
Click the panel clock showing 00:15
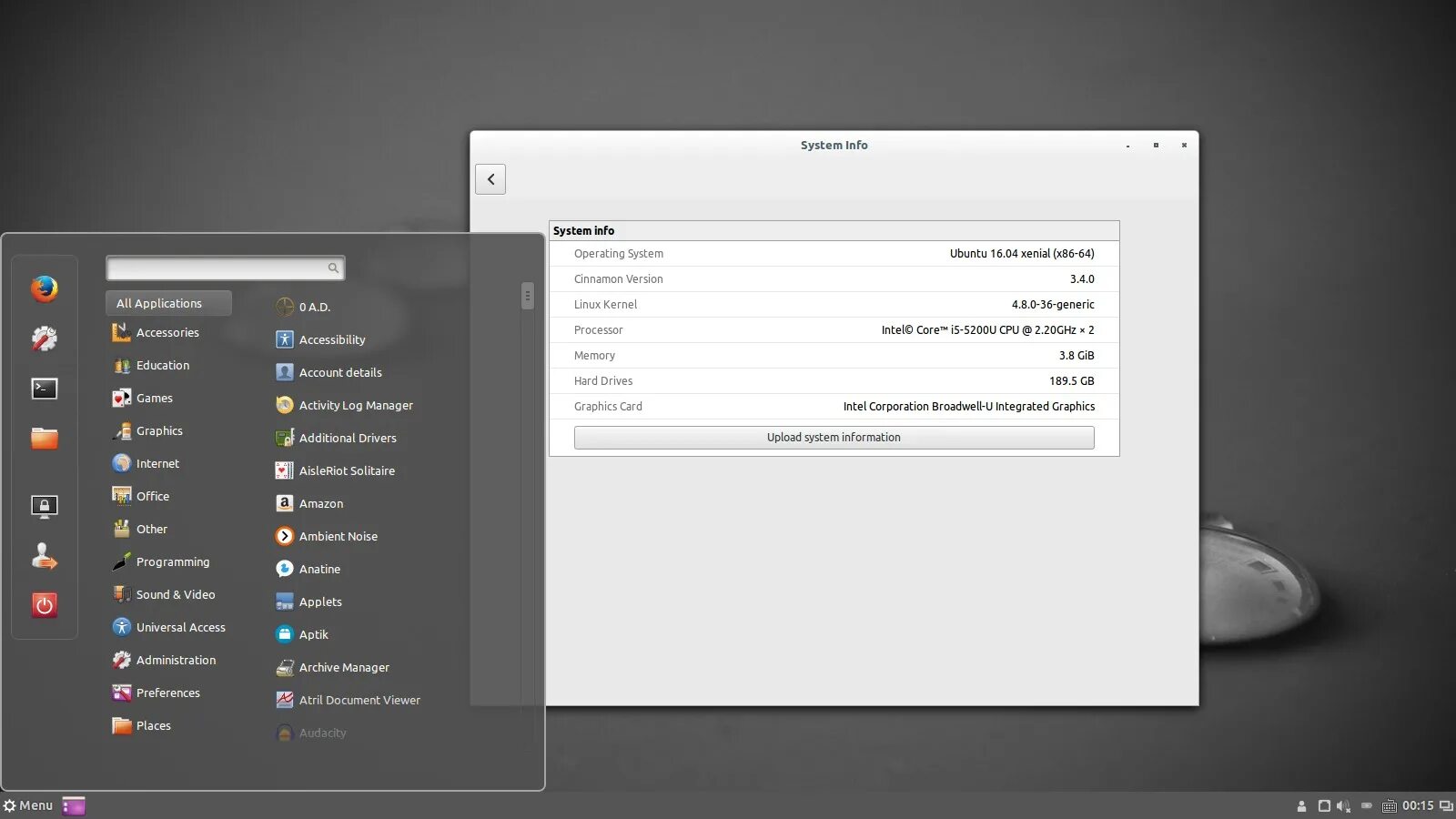pyautogui.click(x=1418, y=805)
